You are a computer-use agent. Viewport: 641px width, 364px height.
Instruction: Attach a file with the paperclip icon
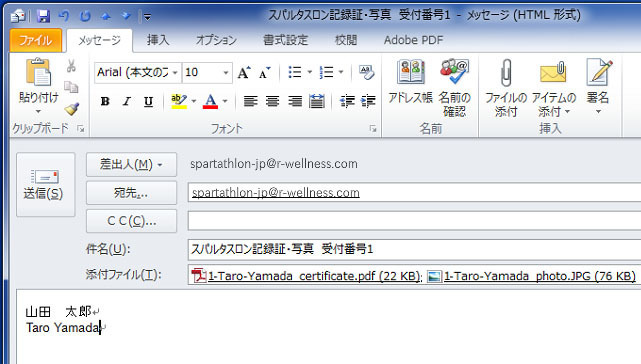tap(506, 72)
